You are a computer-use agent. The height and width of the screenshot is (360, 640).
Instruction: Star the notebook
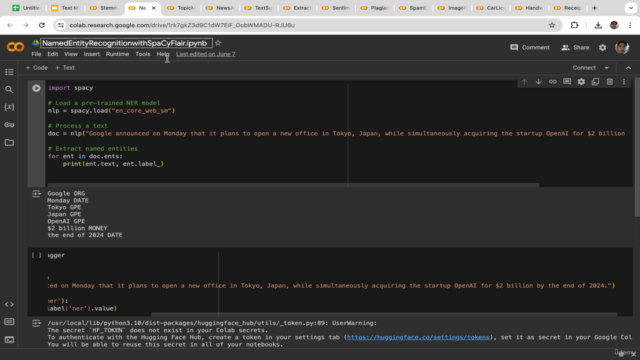pos(218,43)
